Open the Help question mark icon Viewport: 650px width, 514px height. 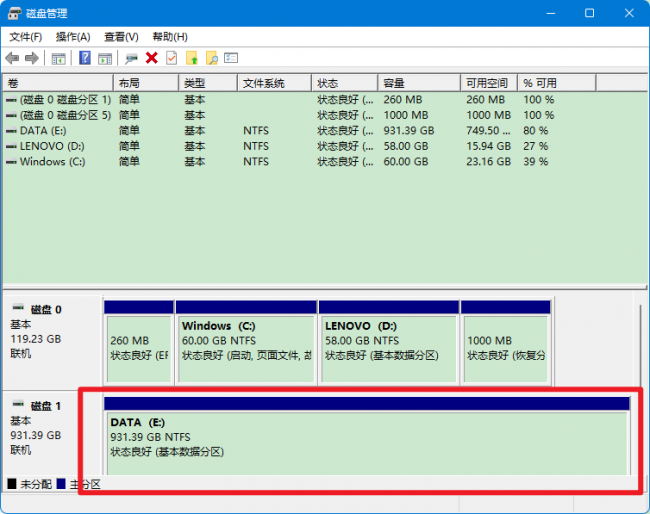(85, 58)
